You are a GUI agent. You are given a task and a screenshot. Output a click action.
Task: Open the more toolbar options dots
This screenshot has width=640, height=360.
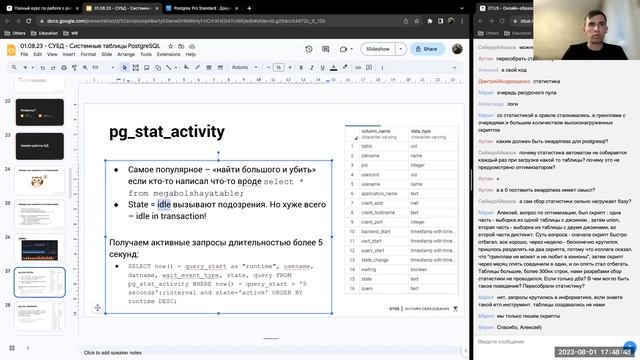coord(382,67)
